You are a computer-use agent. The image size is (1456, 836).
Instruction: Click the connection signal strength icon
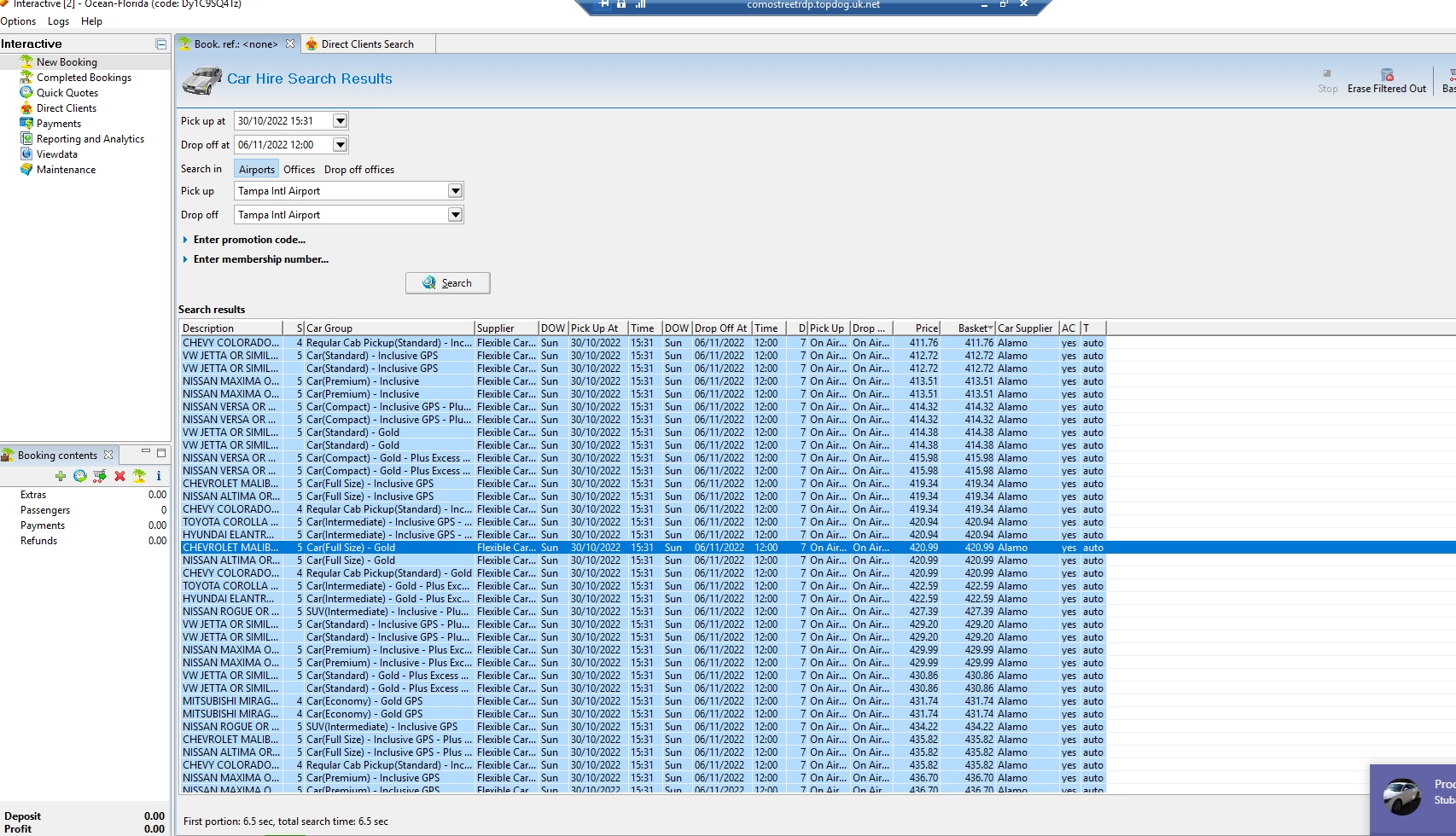(640, 4)
